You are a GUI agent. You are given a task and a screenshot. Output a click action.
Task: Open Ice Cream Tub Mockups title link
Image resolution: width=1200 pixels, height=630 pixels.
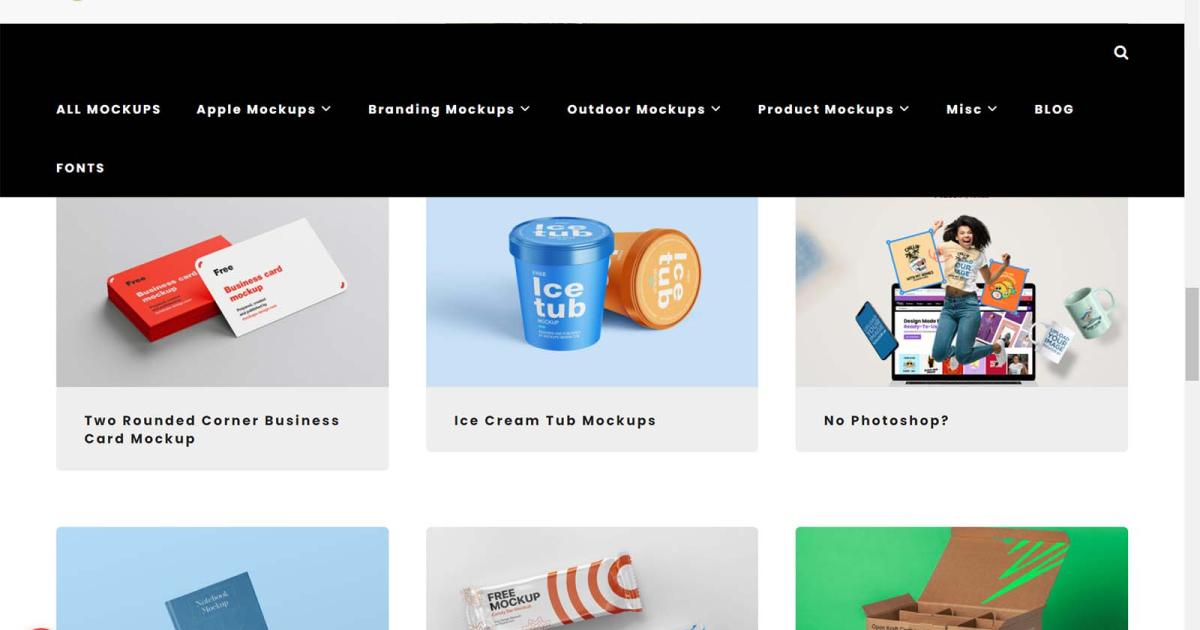(x=555, y=420)
